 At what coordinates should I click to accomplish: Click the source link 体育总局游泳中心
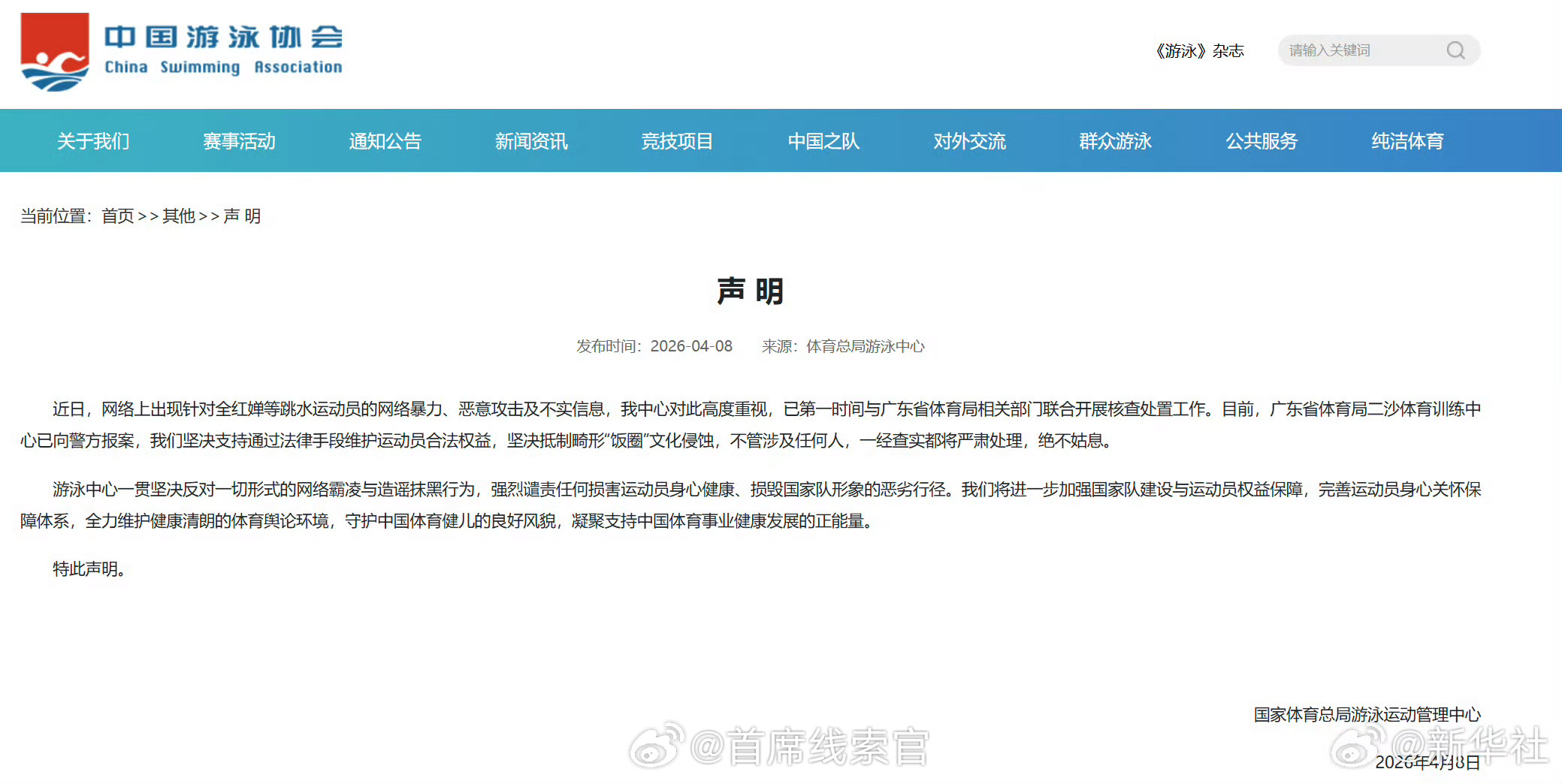[865, 346]
